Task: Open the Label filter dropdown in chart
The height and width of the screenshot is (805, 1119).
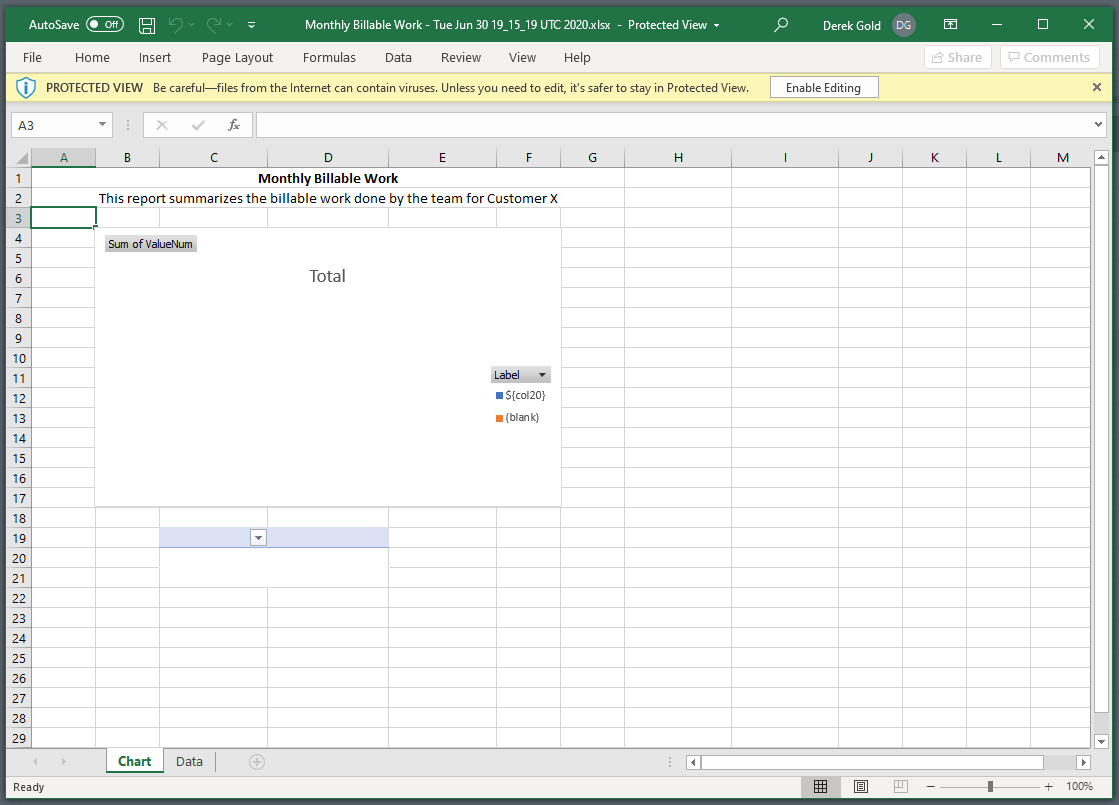Action: [542, 375]
